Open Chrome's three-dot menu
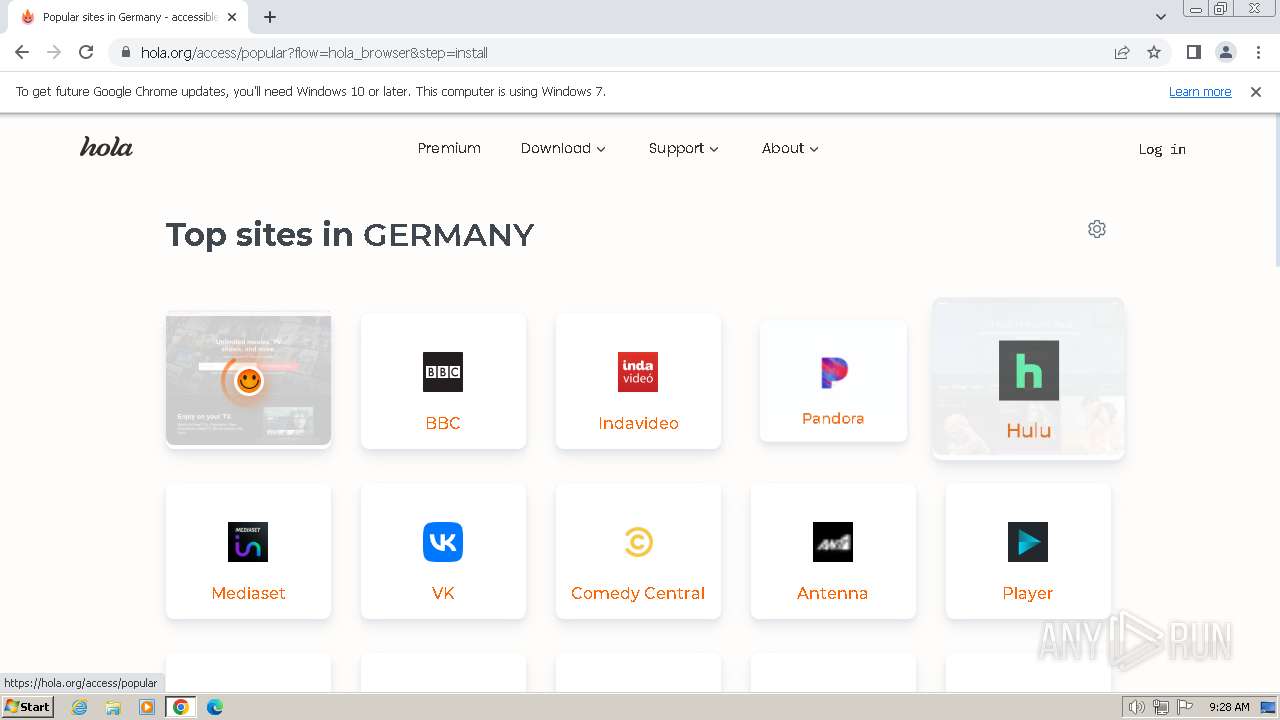The width and height of the screenshot is (1280, 720). click(x=1258, y=52)
